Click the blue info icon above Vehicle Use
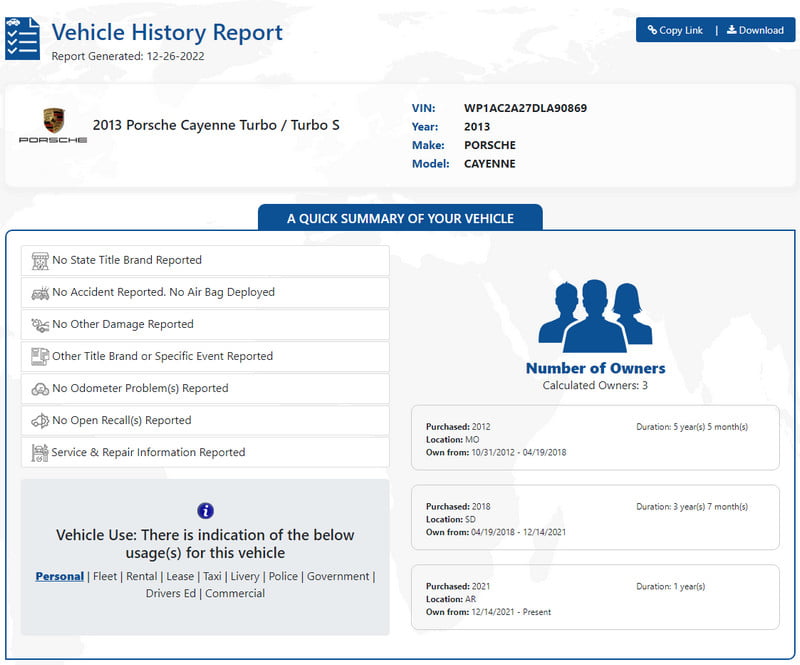 205,511
